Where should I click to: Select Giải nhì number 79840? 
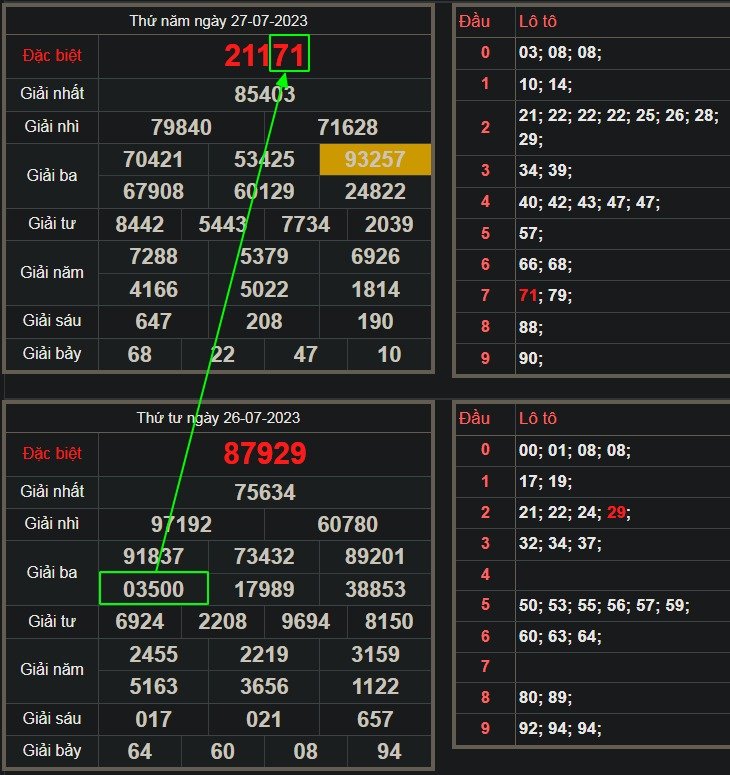click(181, 127)
